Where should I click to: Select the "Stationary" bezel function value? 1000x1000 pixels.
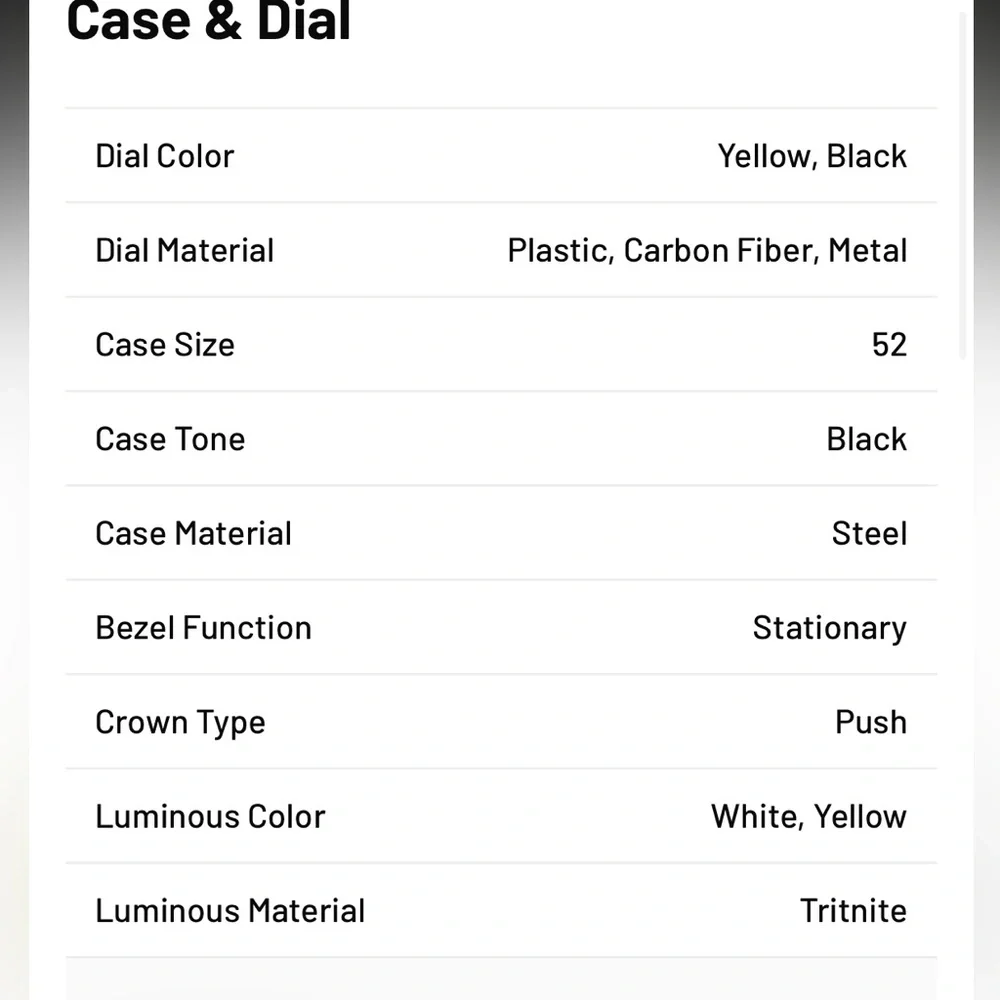pos(829,628)
